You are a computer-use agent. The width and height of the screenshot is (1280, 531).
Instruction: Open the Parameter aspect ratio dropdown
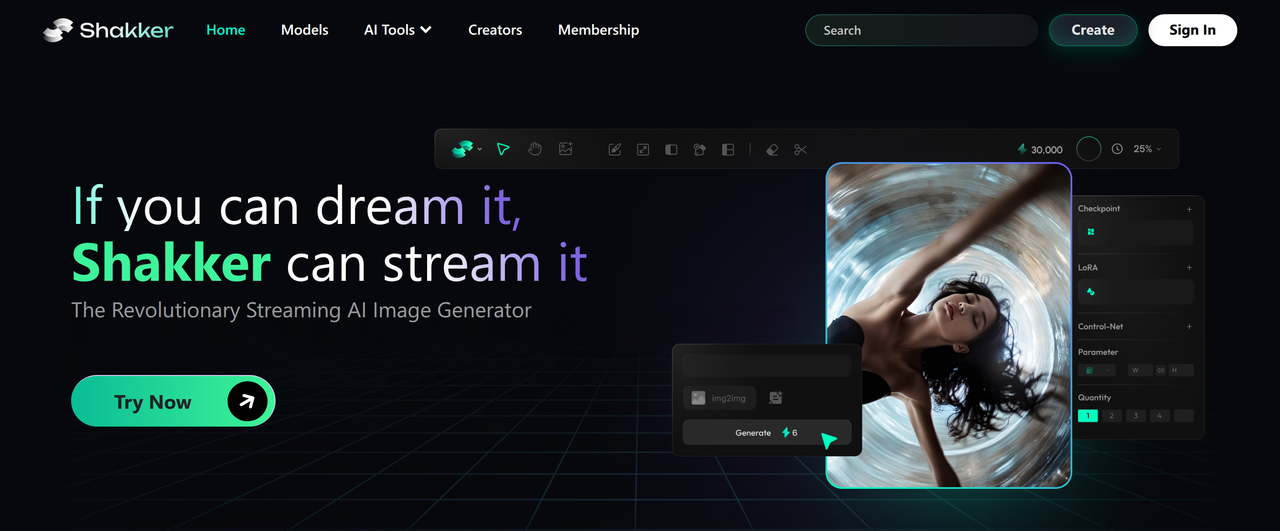(x=1098, y=370)
